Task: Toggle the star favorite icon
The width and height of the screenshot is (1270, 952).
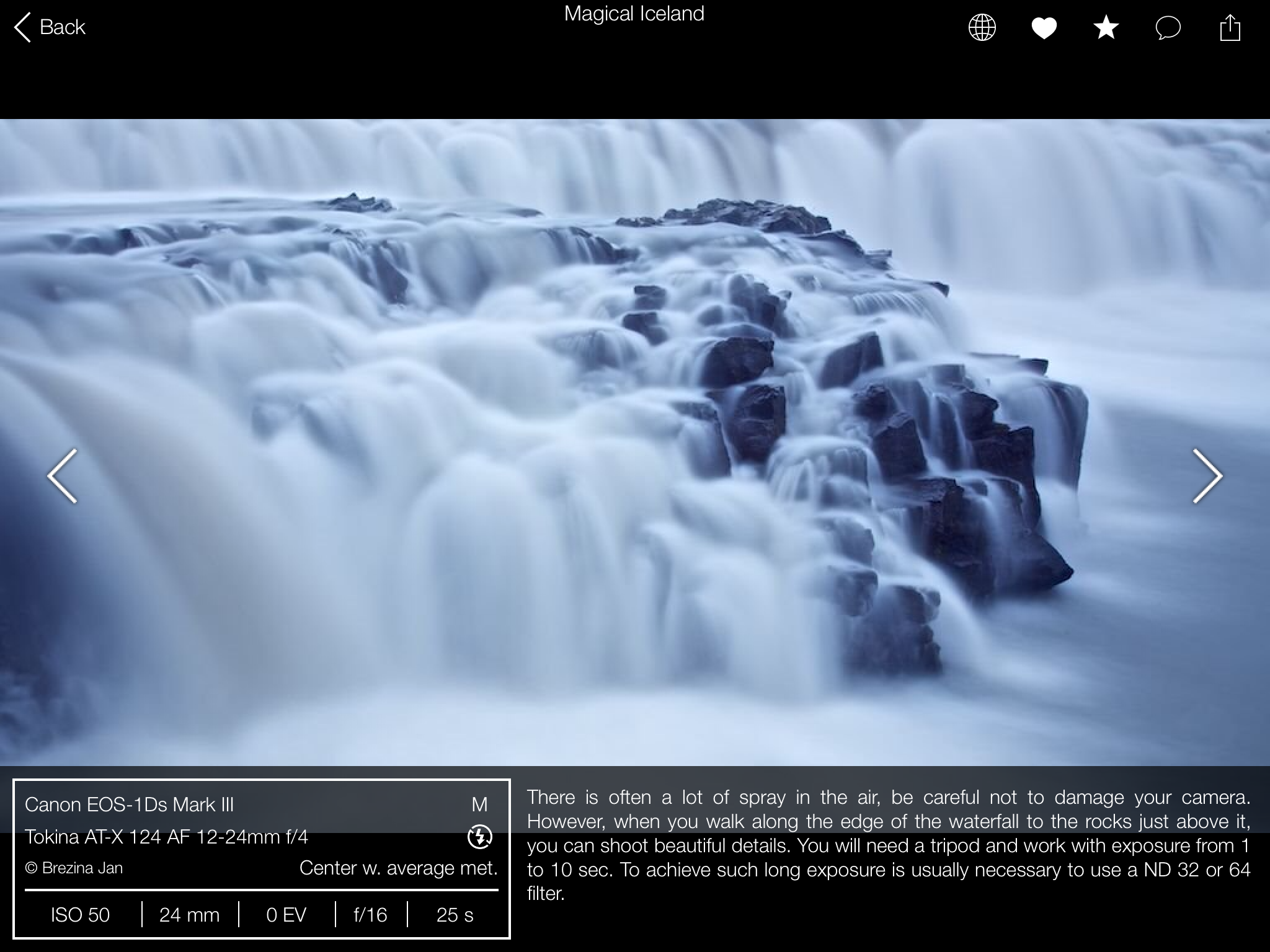Action: pos(1106,28)
